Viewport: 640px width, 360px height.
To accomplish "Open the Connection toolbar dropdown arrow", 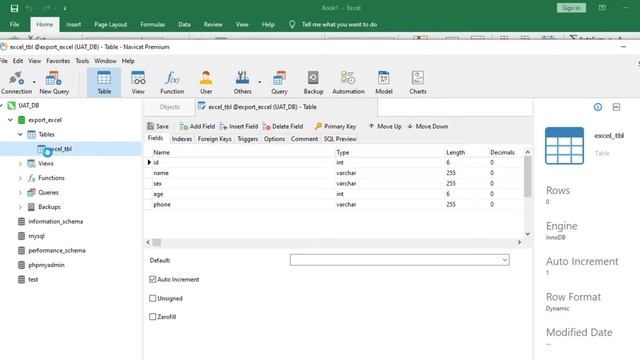I will point(34,82).
